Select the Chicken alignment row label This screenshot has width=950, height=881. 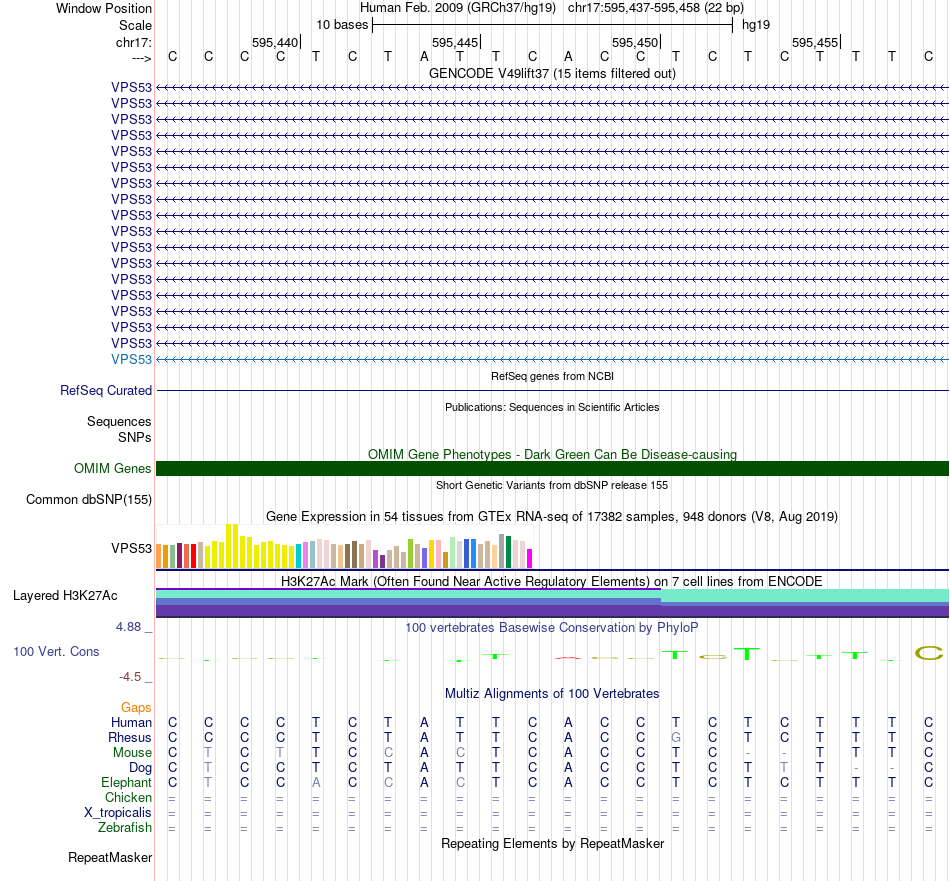128,797
